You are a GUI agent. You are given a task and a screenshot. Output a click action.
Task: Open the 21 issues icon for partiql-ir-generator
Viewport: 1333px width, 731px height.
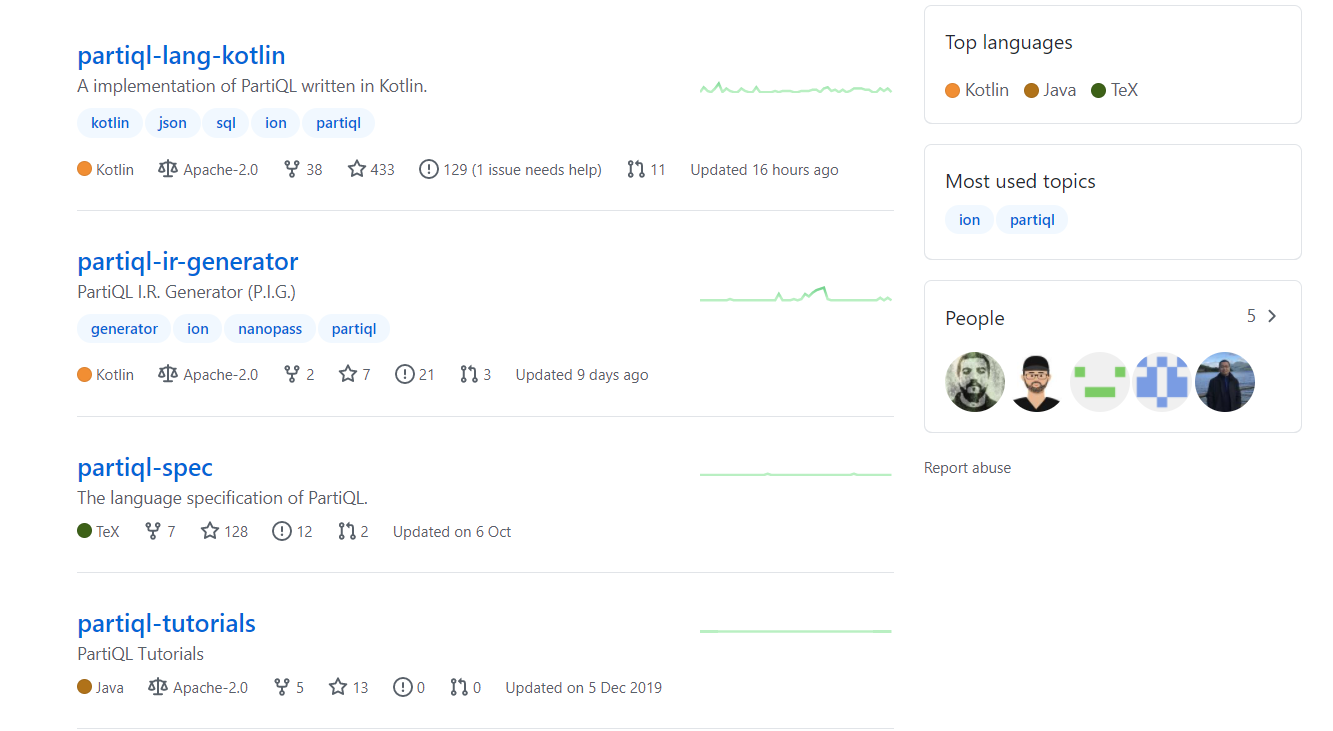click(405, 375)
